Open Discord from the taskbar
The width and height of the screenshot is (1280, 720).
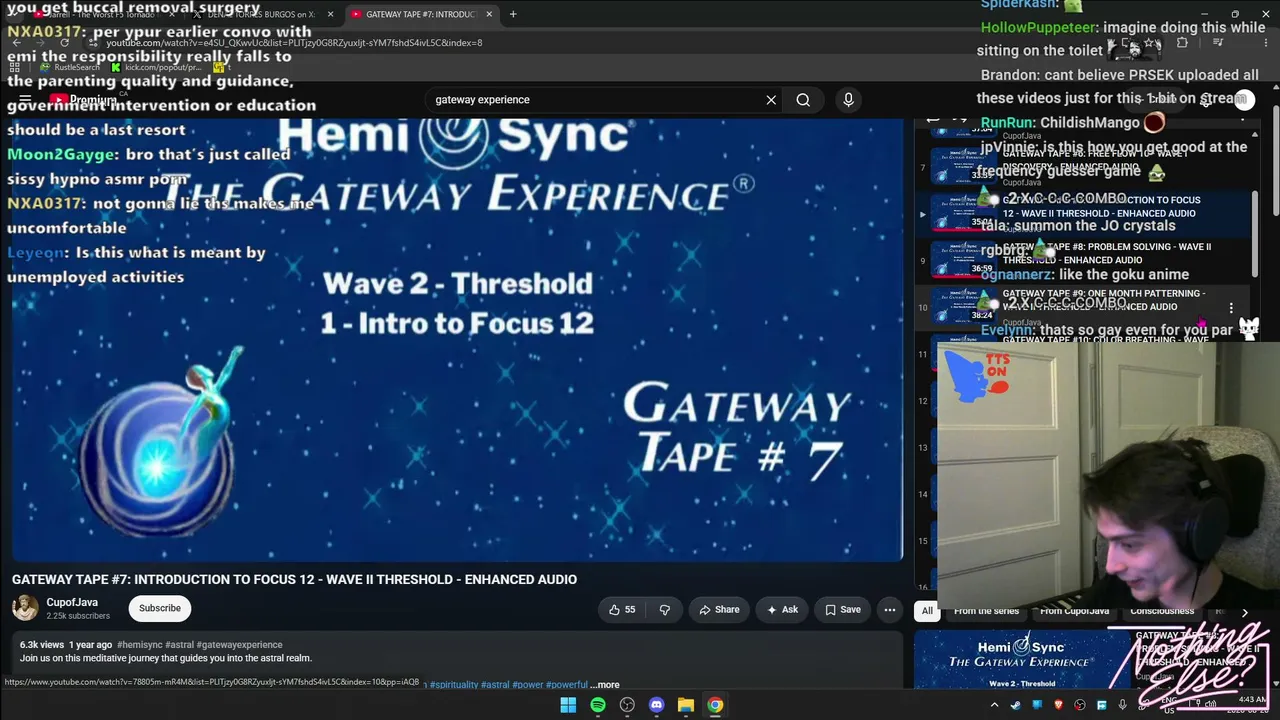point(656,705)
